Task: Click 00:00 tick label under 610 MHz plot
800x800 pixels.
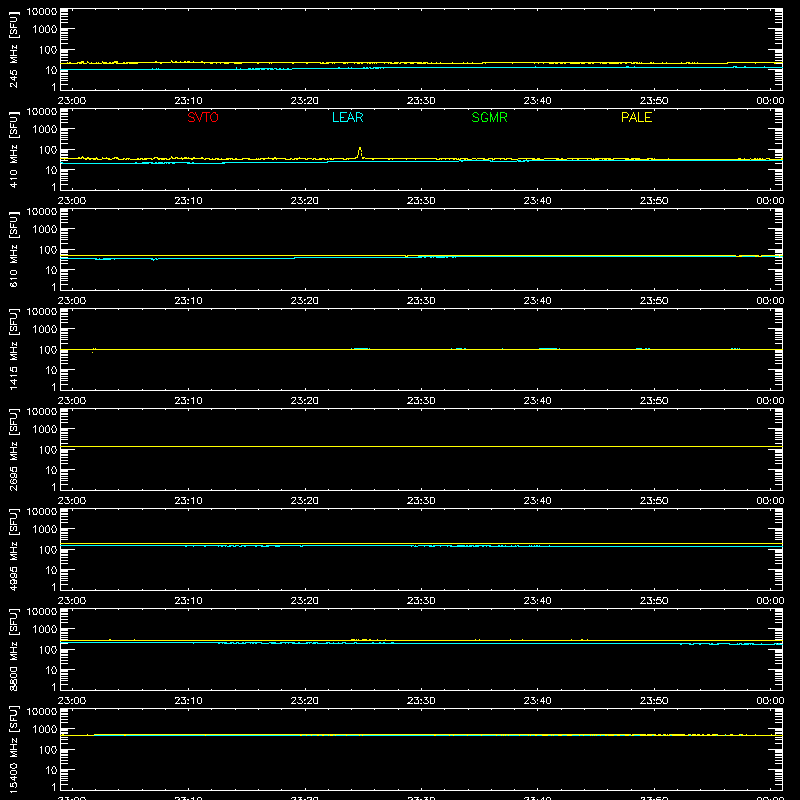Action: [770, 301]
